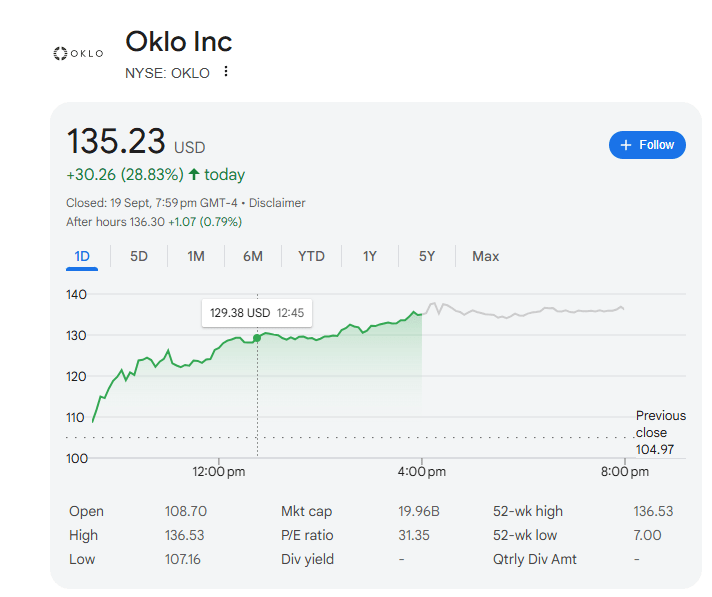This screenshot has height=597, width=712.
Task: Click the 52-wk high label
Action: pos(529,511)
